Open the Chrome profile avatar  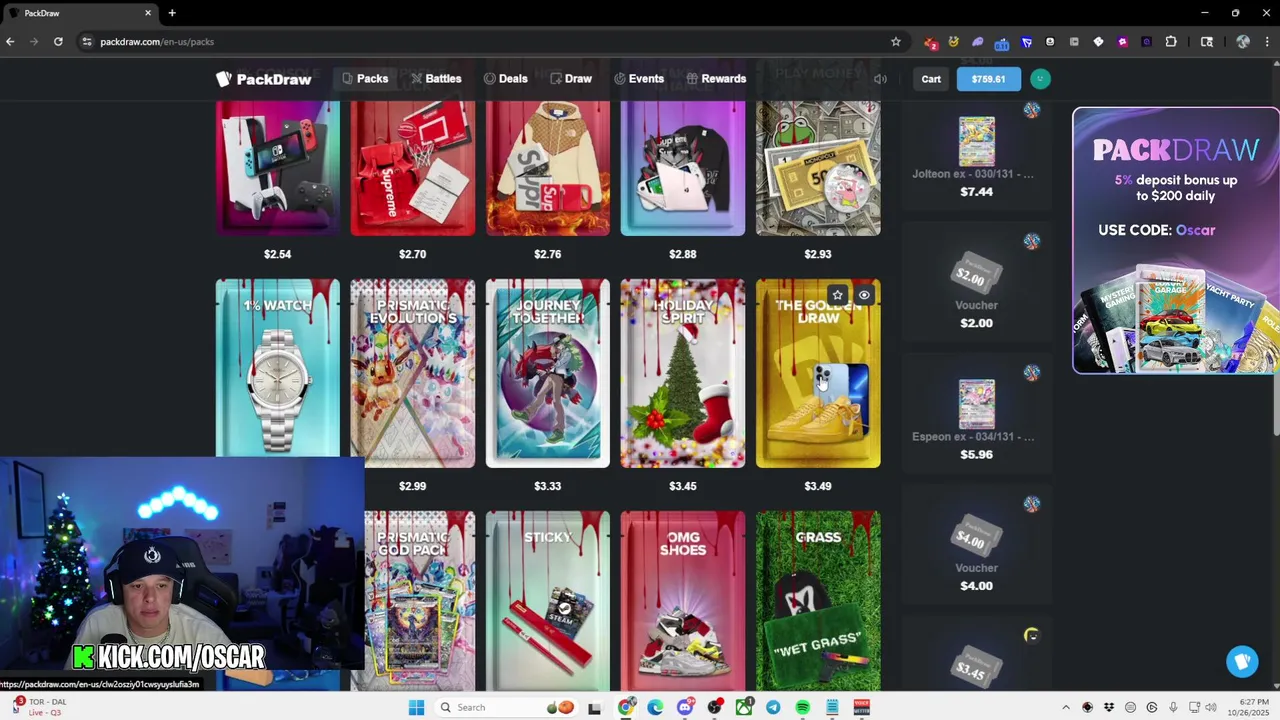(1243, 41)
